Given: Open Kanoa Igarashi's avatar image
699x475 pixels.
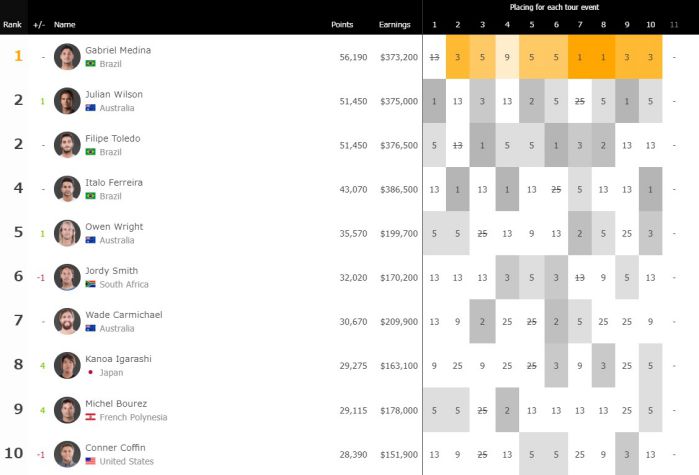Looking at the screenshot, I should 67,365.
